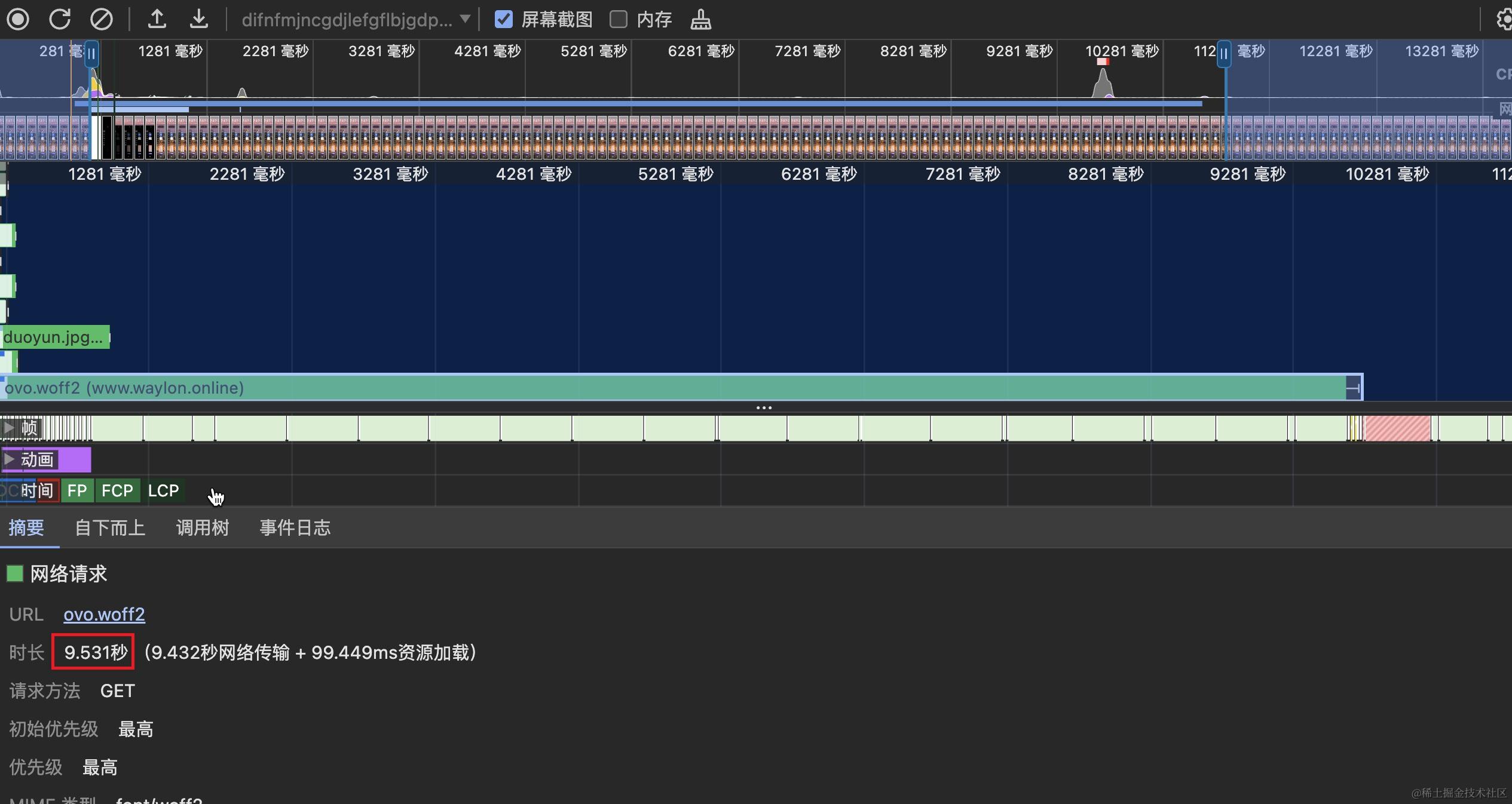Click the upload profile icon
The image size is (1512, 804).
coord(157,19)
